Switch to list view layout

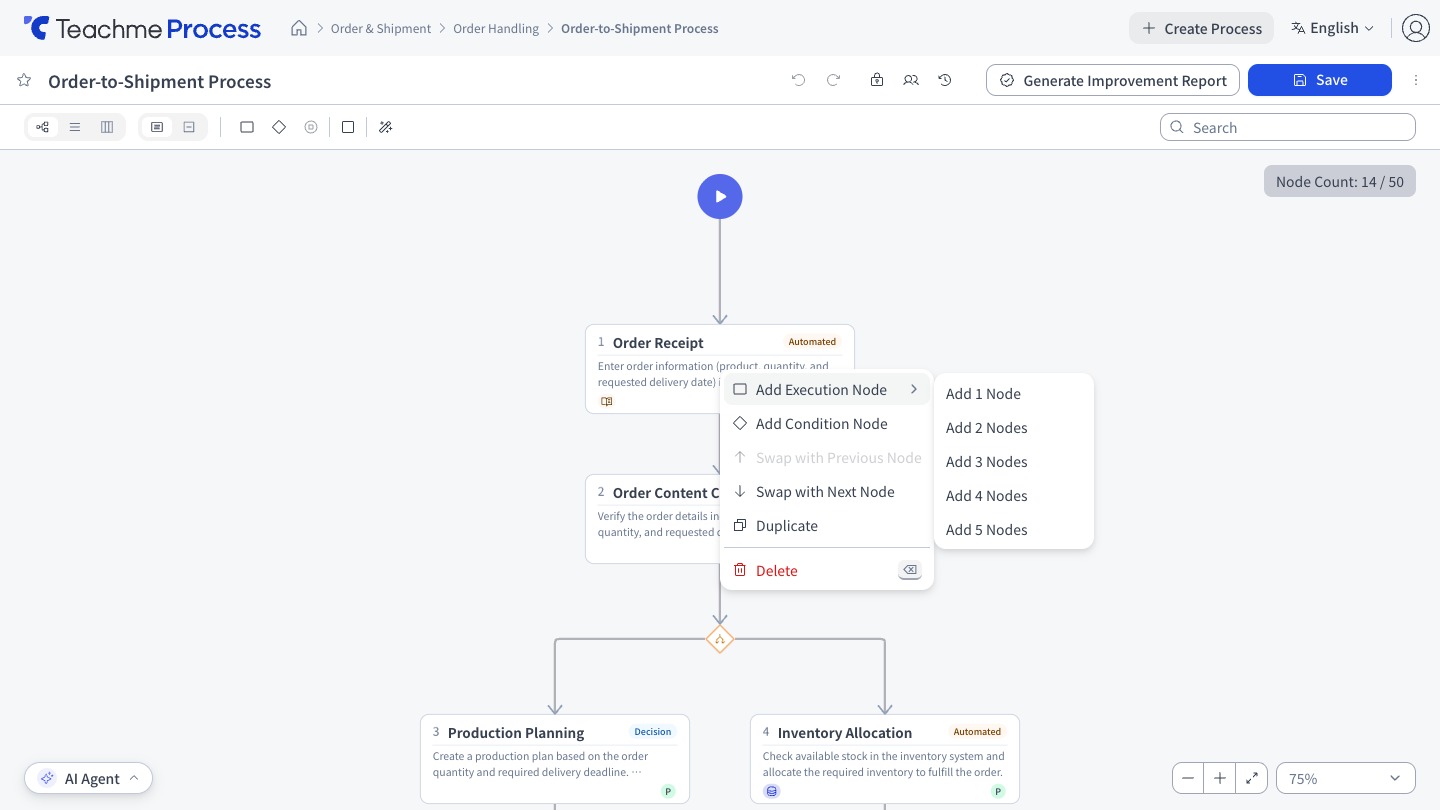(x=75, y=127)
